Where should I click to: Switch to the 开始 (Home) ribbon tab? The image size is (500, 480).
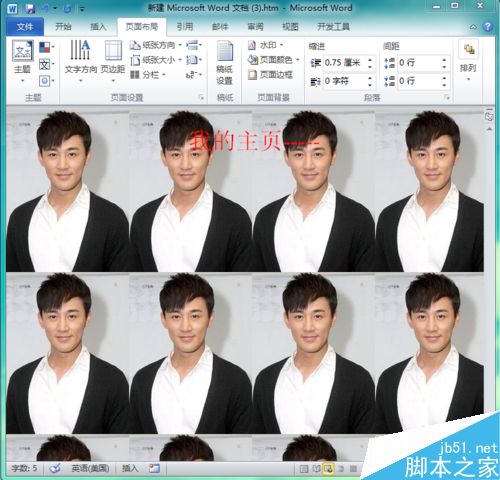tap(63, 27)
